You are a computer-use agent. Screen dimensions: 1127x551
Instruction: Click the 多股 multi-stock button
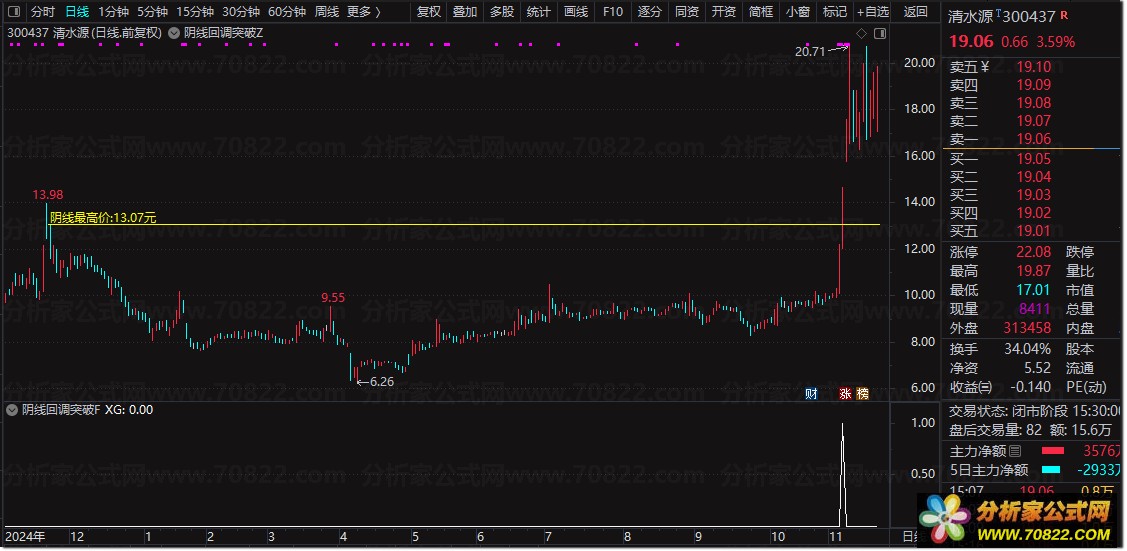point(502,11)
